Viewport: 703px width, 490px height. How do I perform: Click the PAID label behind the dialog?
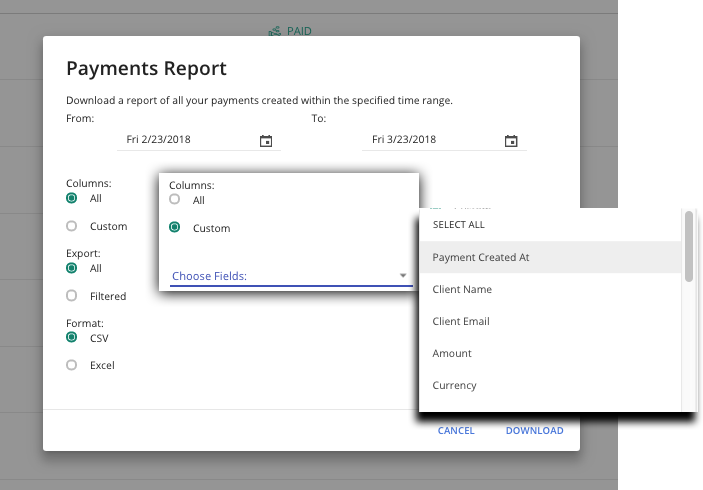[x=299, y=31]
